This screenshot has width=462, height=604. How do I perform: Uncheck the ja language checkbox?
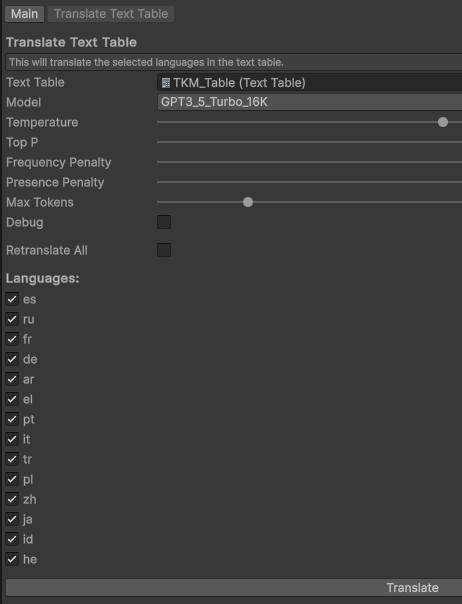click(12, 519)
